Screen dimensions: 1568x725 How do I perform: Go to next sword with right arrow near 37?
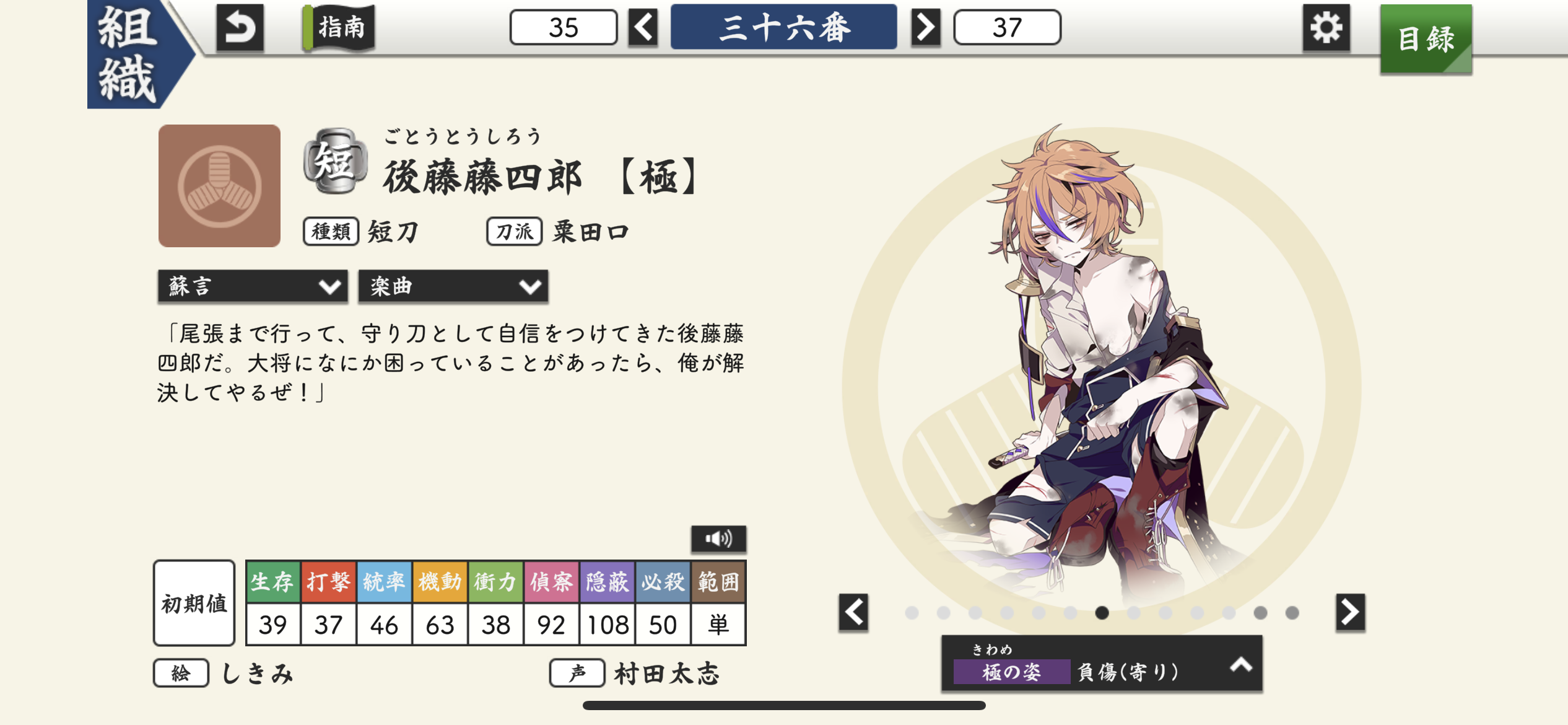(925, 28)
